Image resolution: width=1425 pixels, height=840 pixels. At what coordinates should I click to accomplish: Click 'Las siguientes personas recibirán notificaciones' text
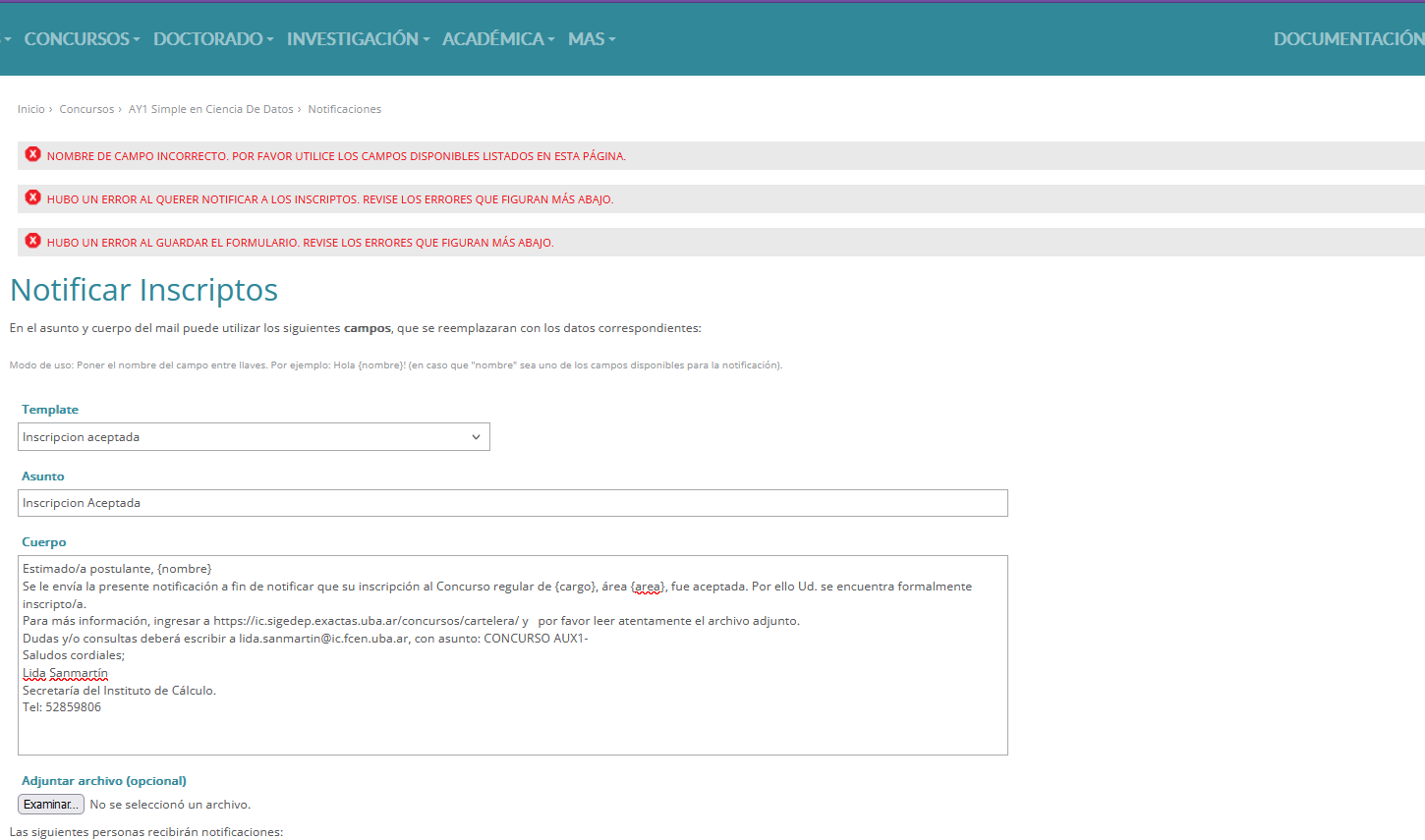146,832
